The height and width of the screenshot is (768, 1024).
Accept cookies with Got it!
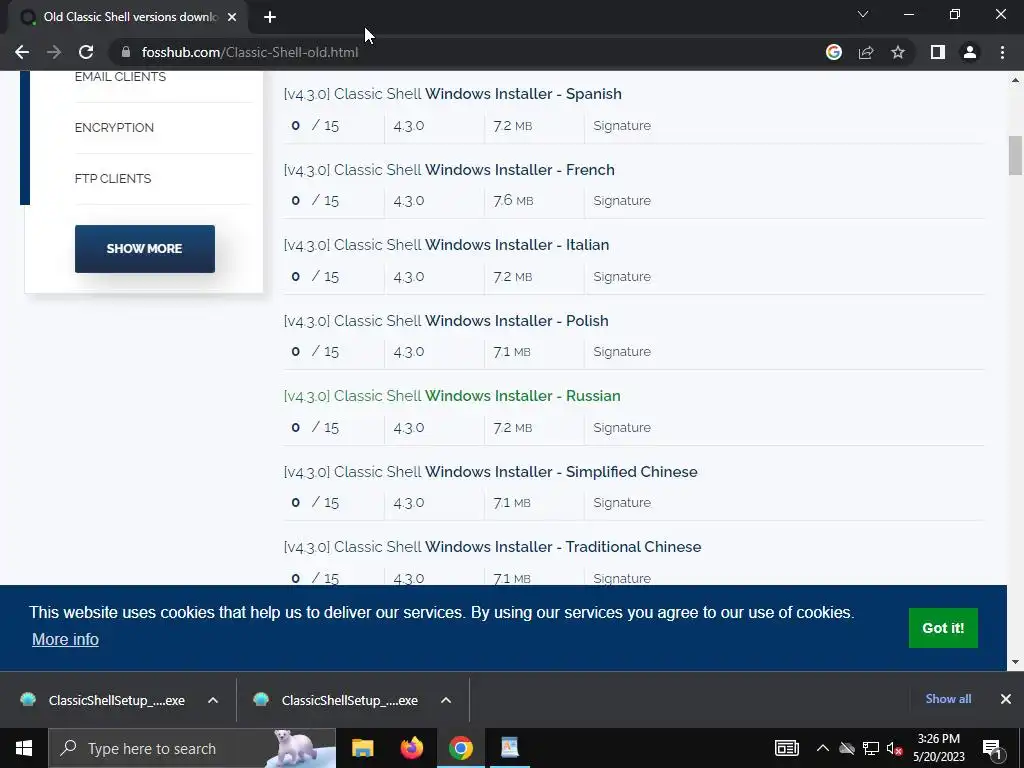point(943,628)
